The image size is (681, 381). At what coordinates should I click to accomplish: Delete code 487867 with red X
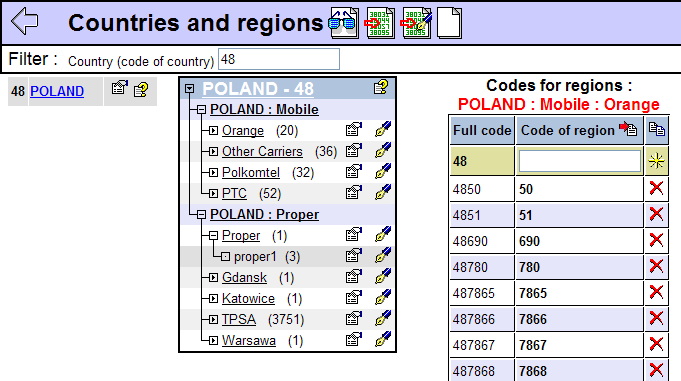tap(656, 344)
